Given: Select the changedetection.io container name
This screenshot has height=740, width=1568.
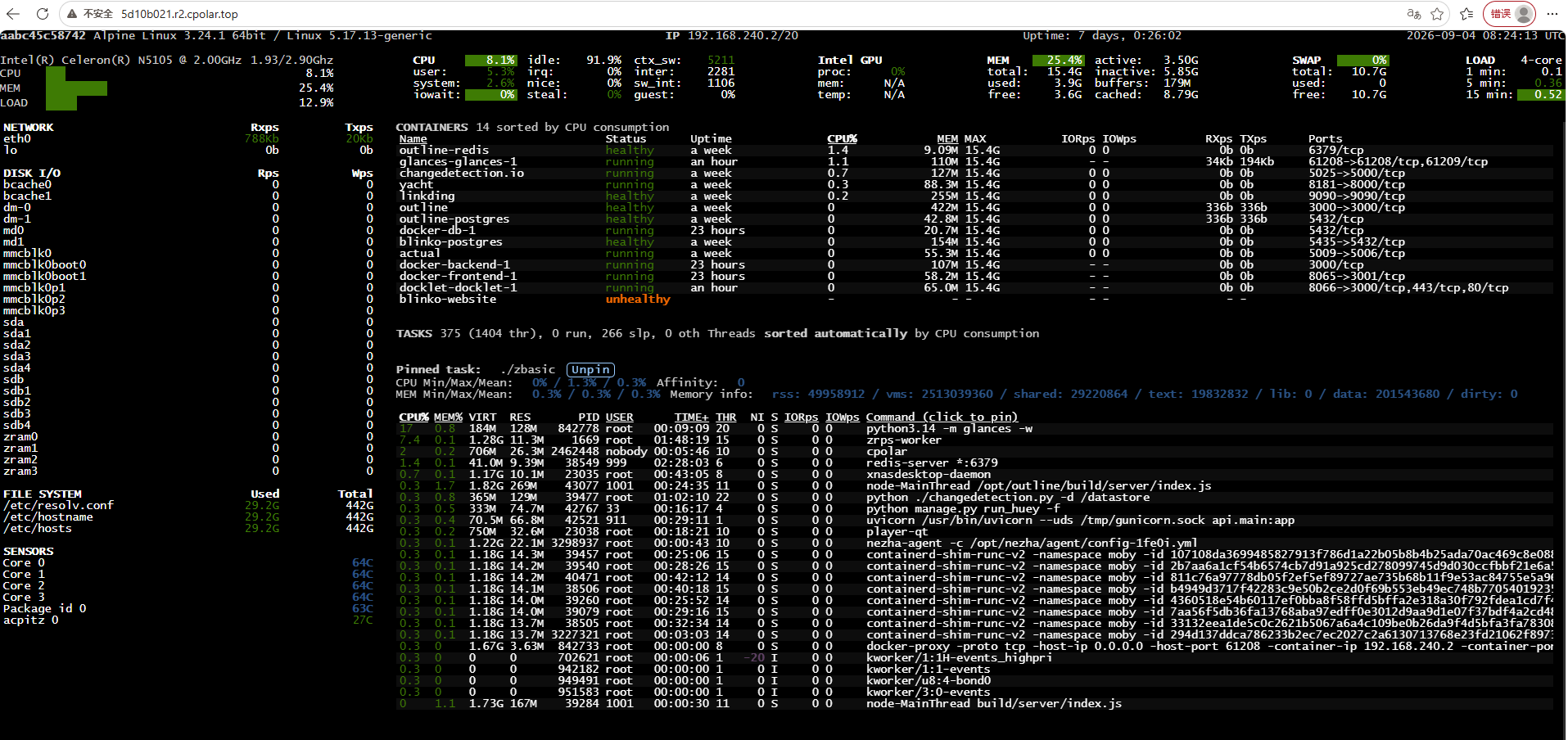Looking at the screenshot, I should (461, 174).
